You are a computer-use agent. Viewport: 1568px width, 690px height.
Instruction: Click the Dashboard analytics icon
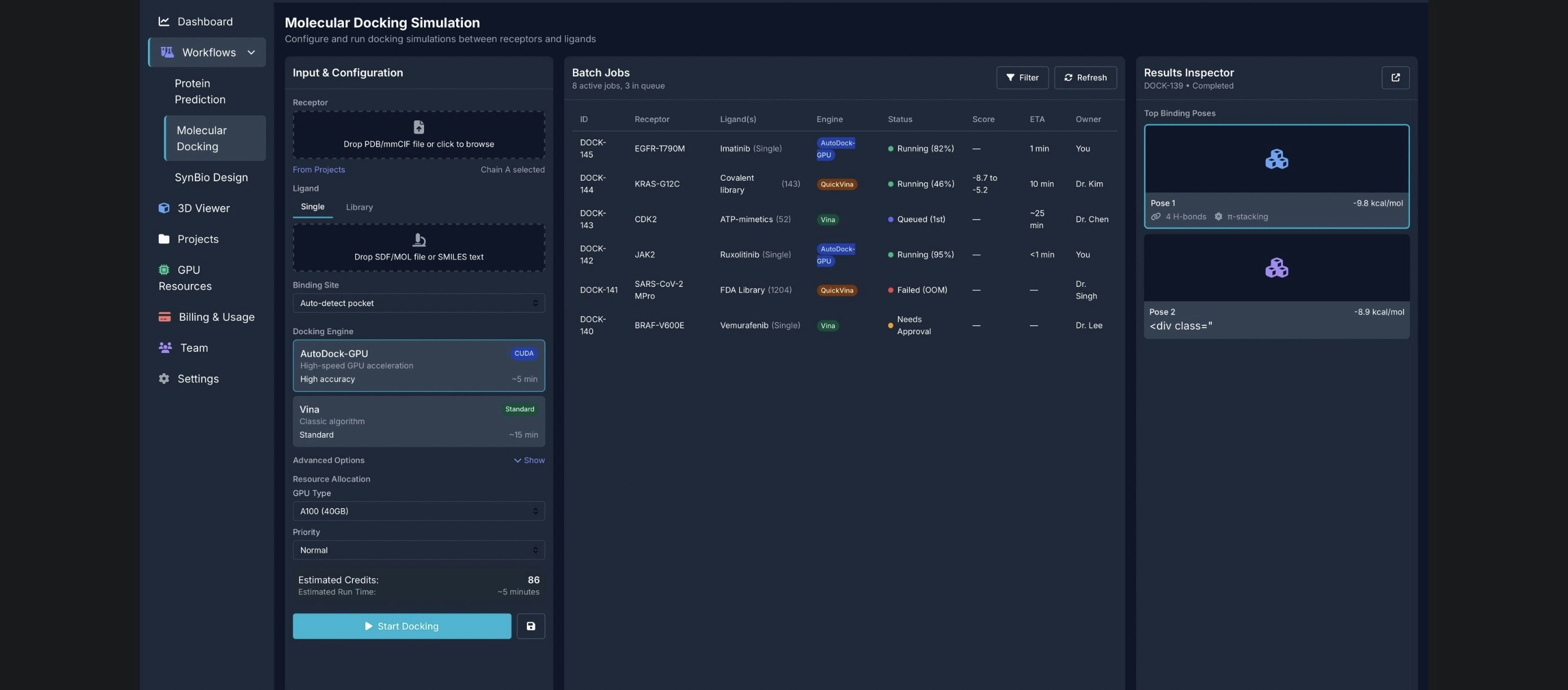pos(164,21)
